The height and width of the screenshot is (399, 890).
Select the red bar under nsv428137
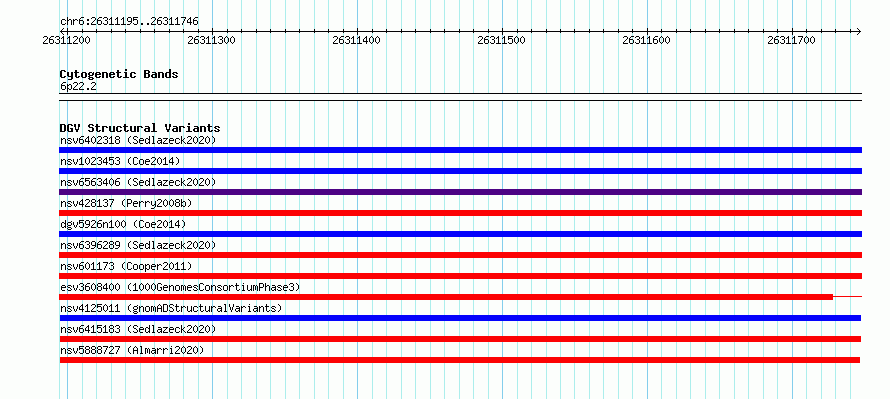[x=460, y=213]
